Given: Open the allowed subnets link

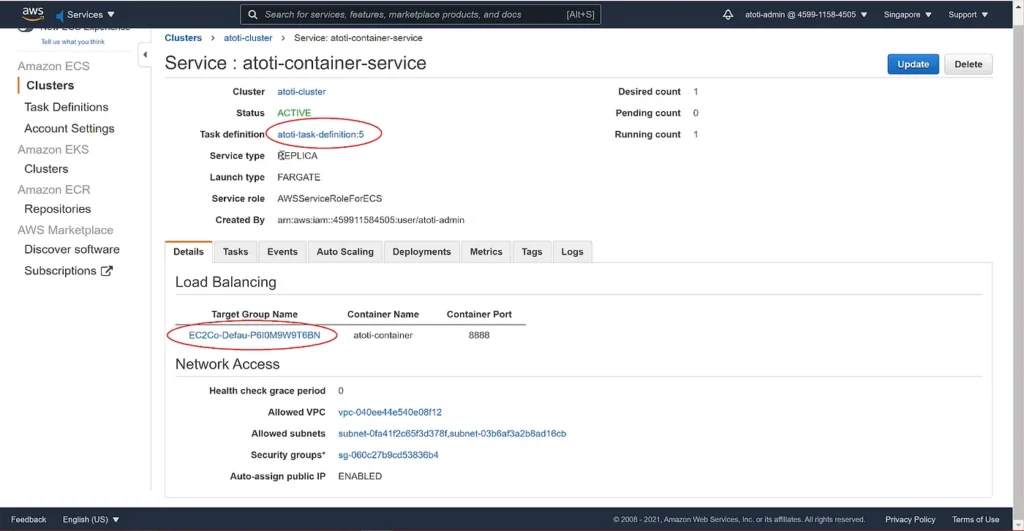Looking at the screenshot, I should (452, 434).
